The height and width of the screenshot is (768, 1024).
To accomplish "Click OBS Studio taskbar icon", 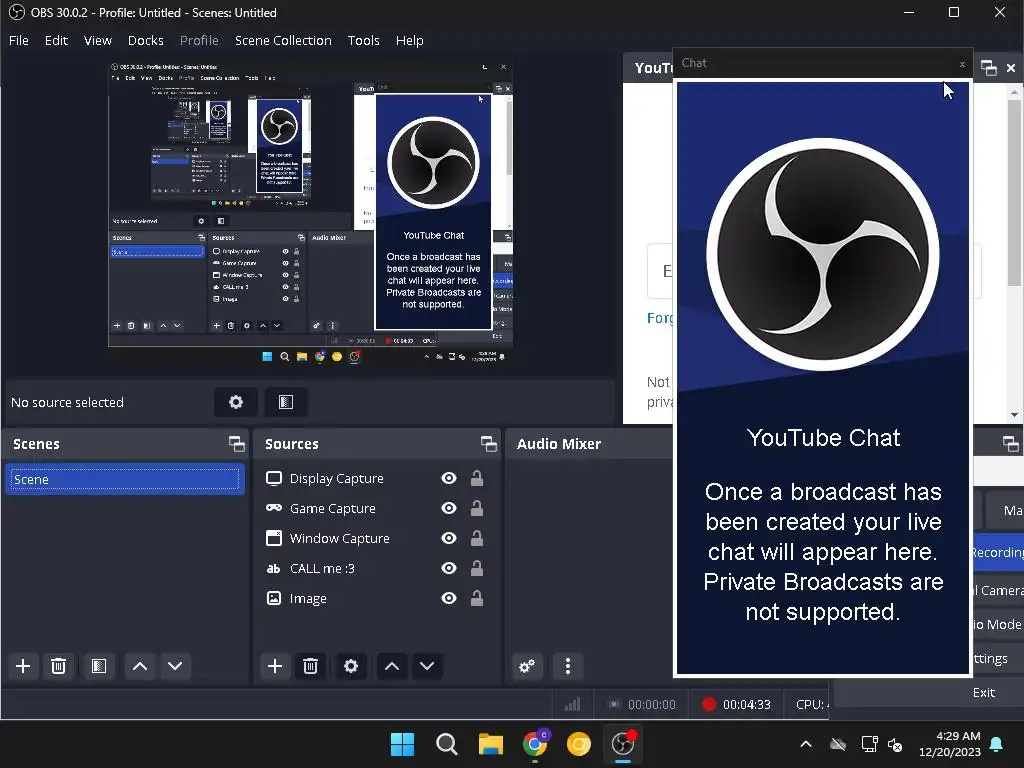I will coord(623,744).
